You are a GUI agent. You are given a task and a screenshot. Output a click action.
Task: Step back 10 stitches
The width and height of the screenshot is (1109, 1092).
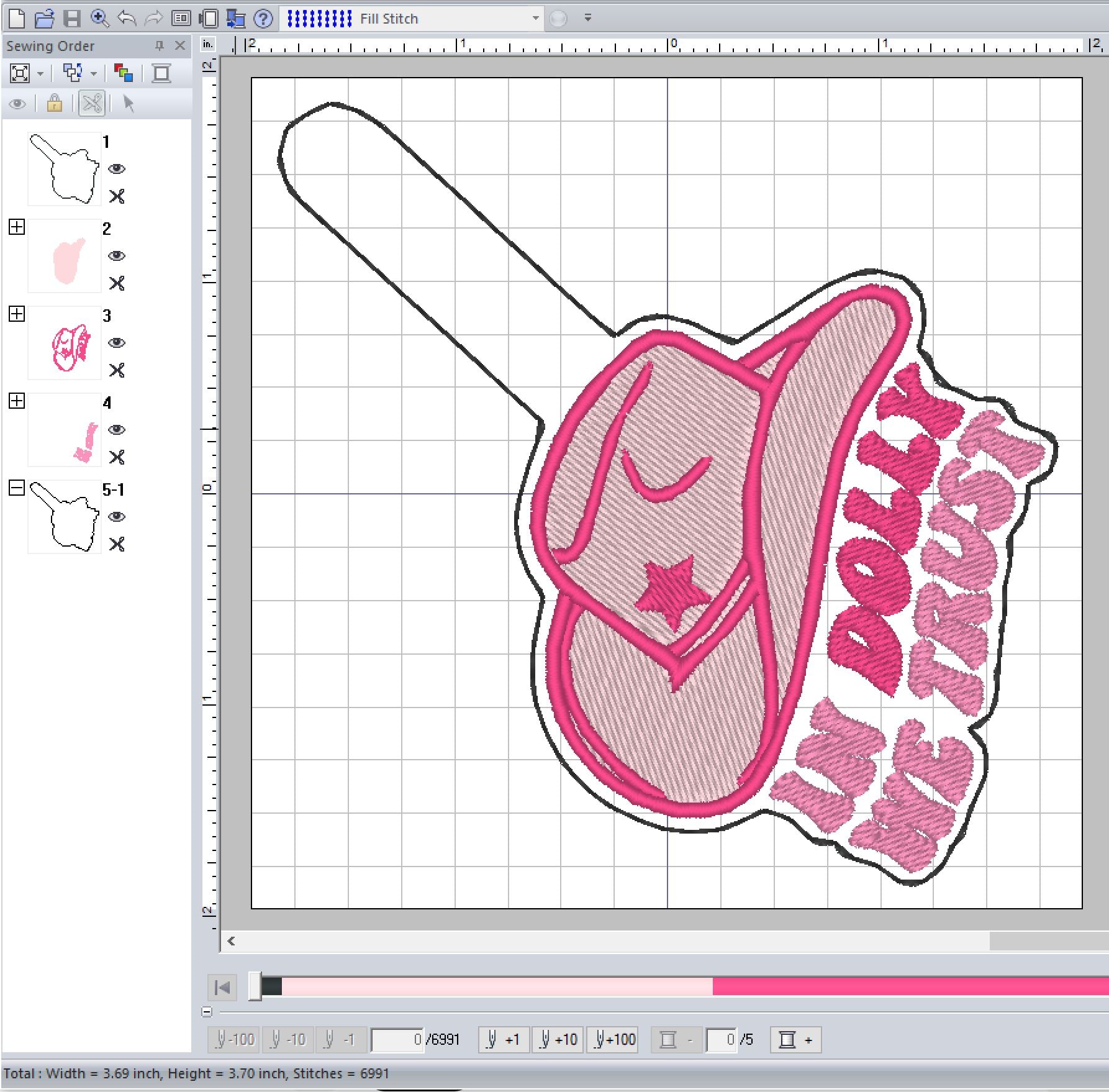coord(288,1040)
